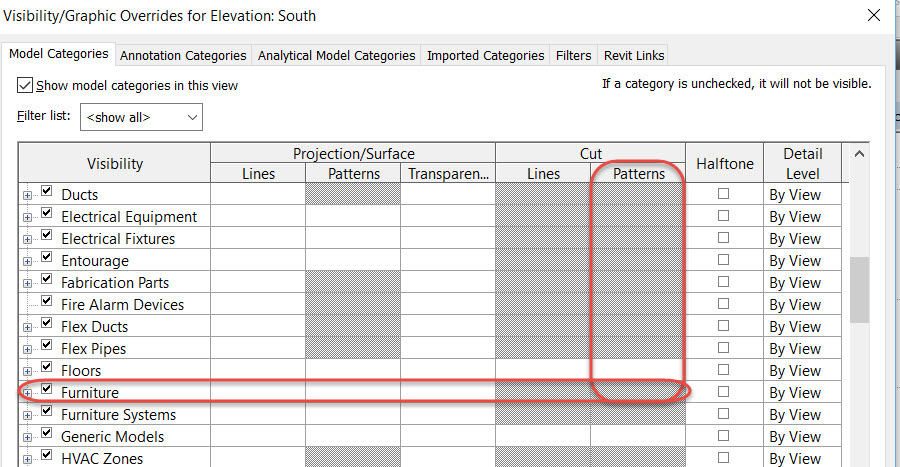Click Detail Level By View for Ducts
Screen dimensions: 900x467
point(802,194)
